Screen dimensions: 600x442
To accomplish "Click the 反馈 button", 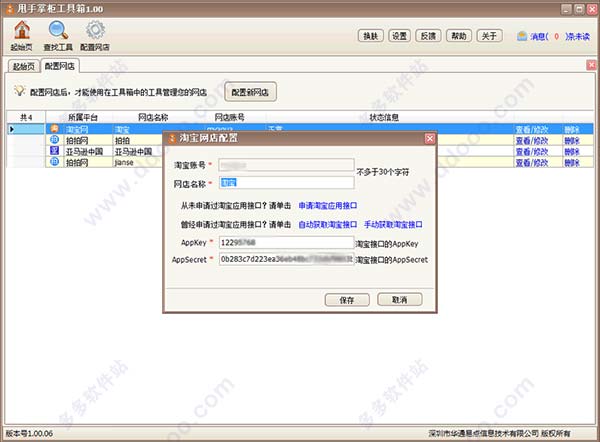I will [x=429, y=36].
